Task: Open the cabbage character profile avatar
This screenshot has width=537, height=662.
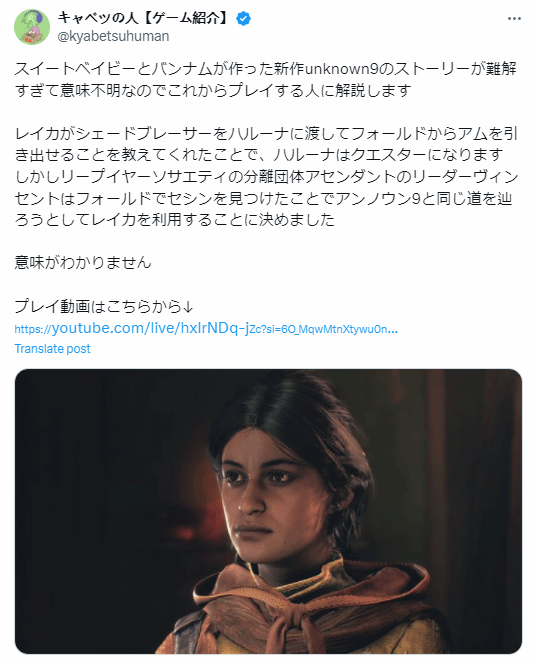Action: point(32,27)
